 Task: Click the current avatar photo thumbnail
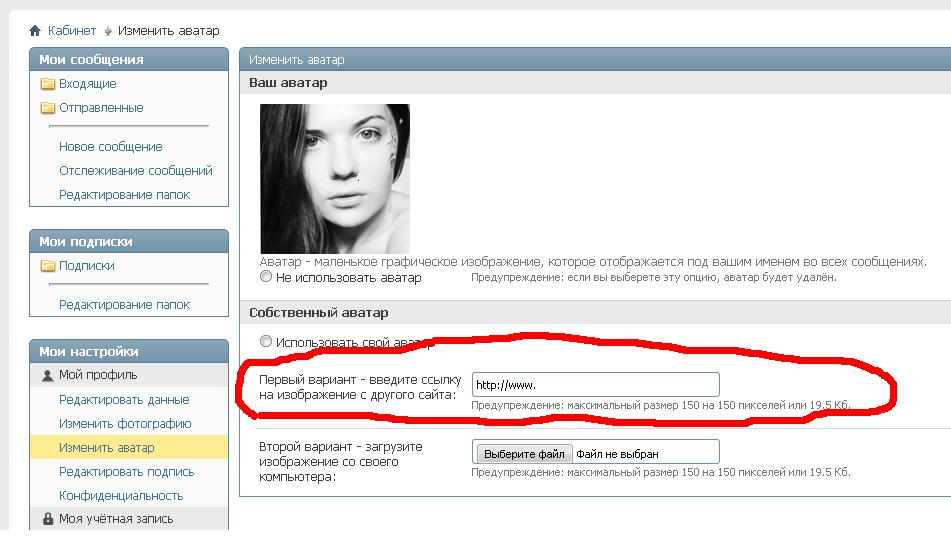coord(334,179)
